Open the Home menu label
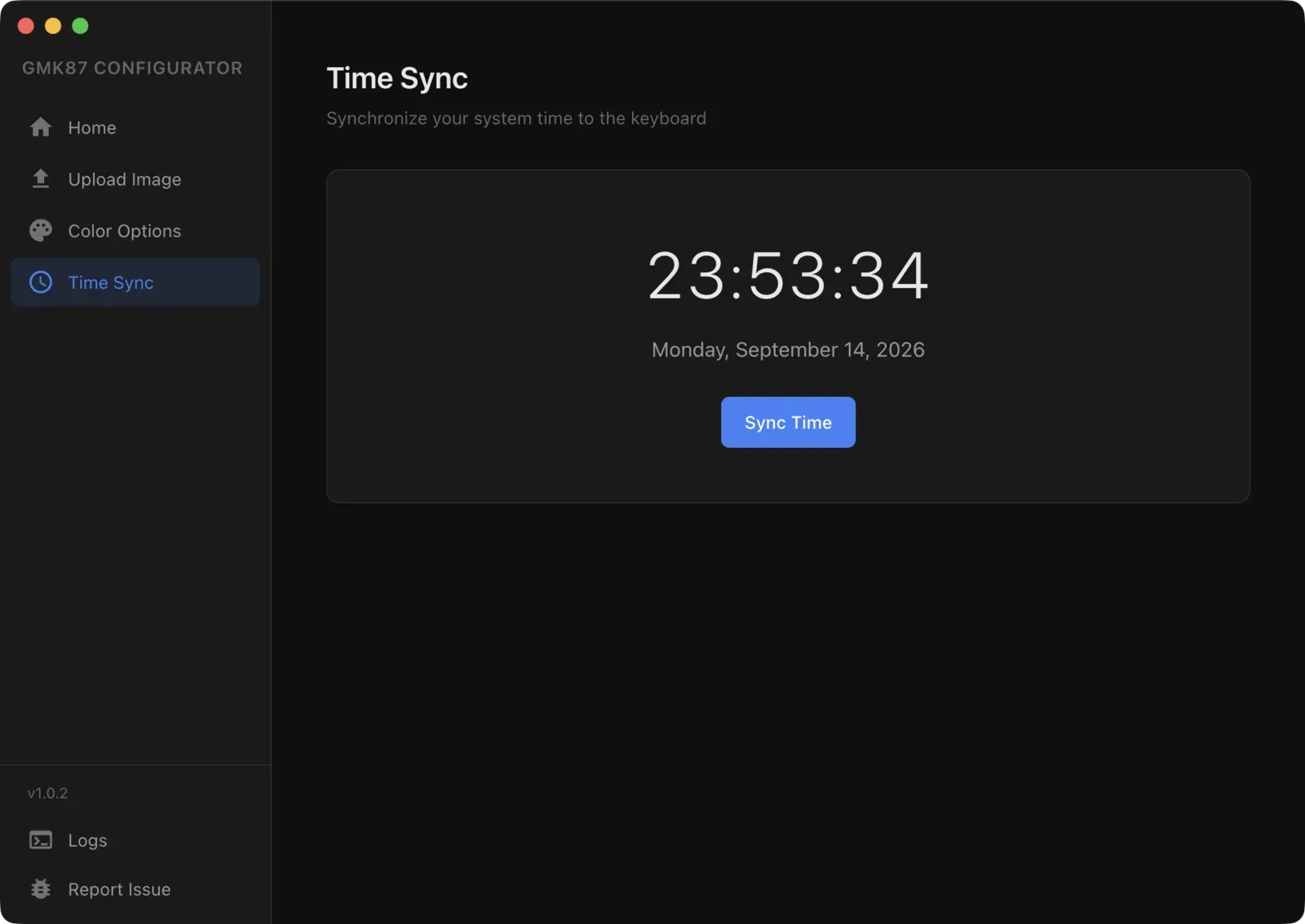 (x=92, y=128)
